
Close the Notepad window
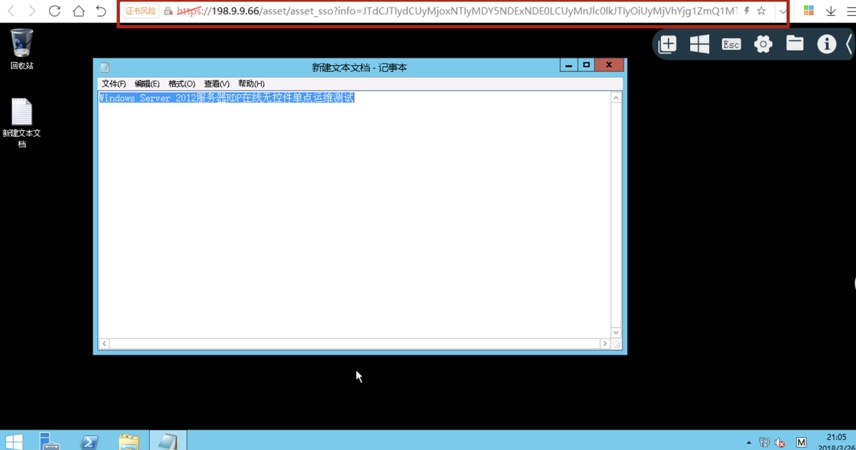(x=609, y=65)
